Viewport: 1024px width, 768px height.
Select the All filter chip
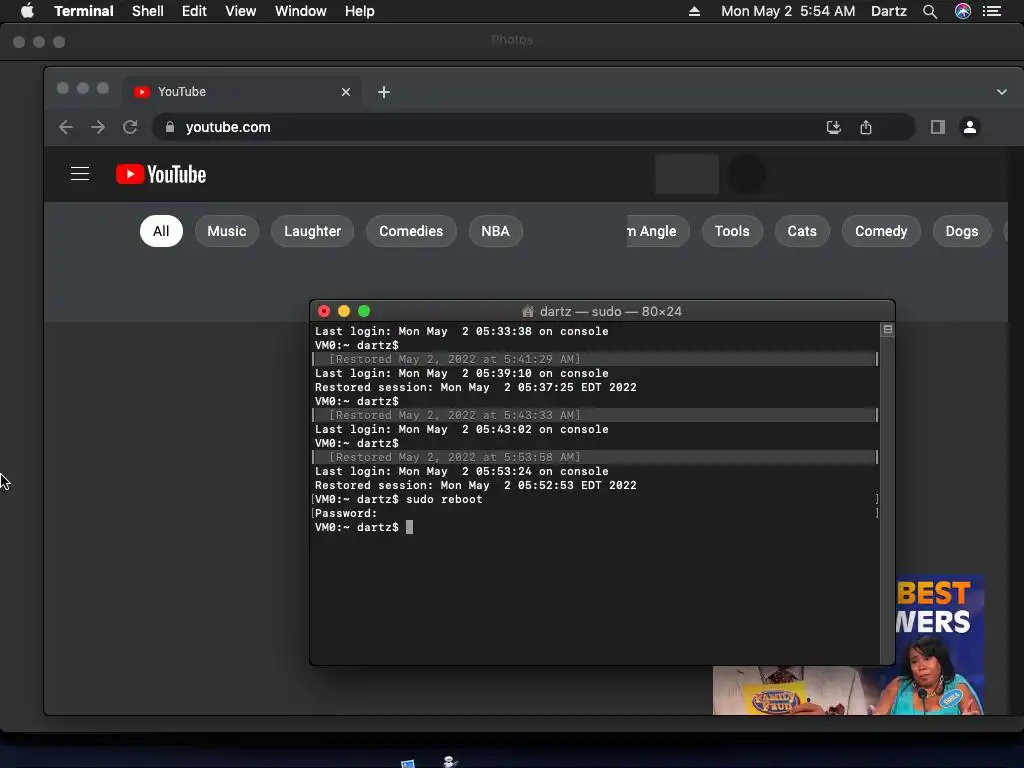click(161, 231)
